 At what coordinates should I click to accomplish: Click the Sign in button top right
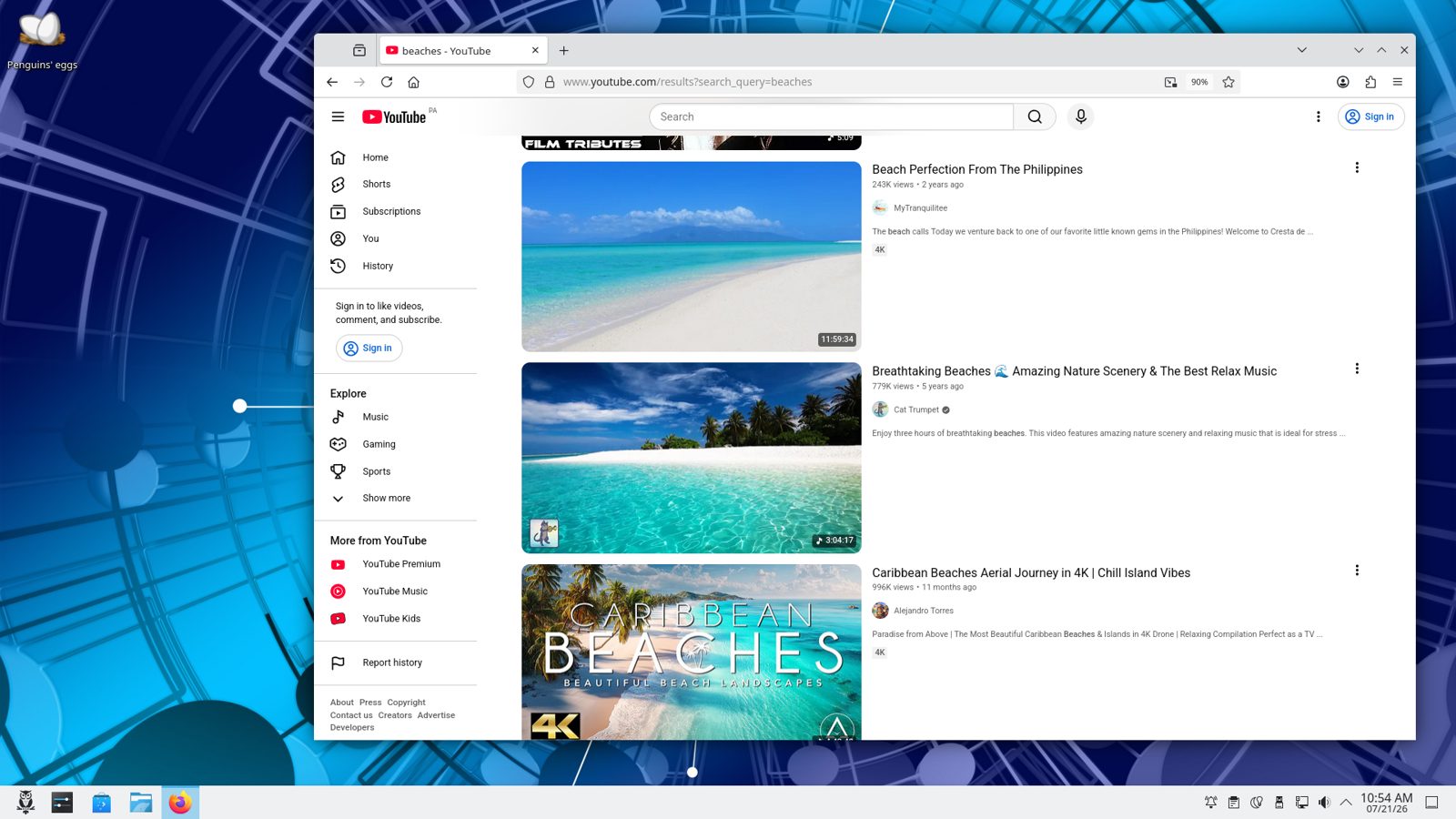tap(1370, 116)
